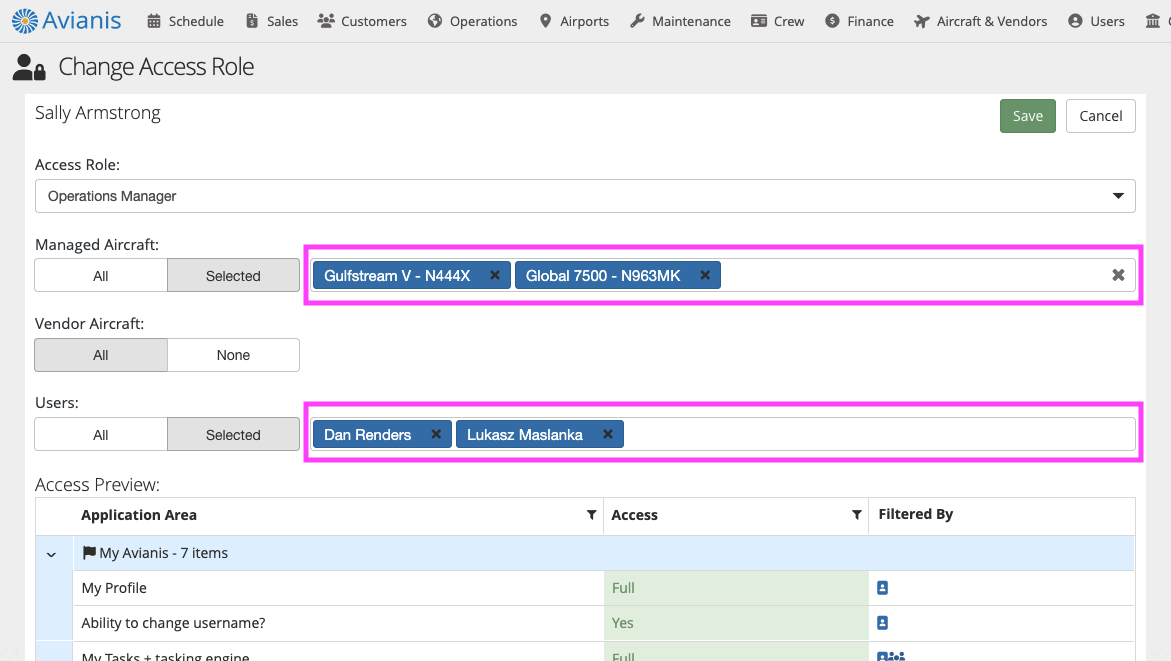Click the Avianis logo
This screenshot has width=1171, height=661.
click(67, 20)
